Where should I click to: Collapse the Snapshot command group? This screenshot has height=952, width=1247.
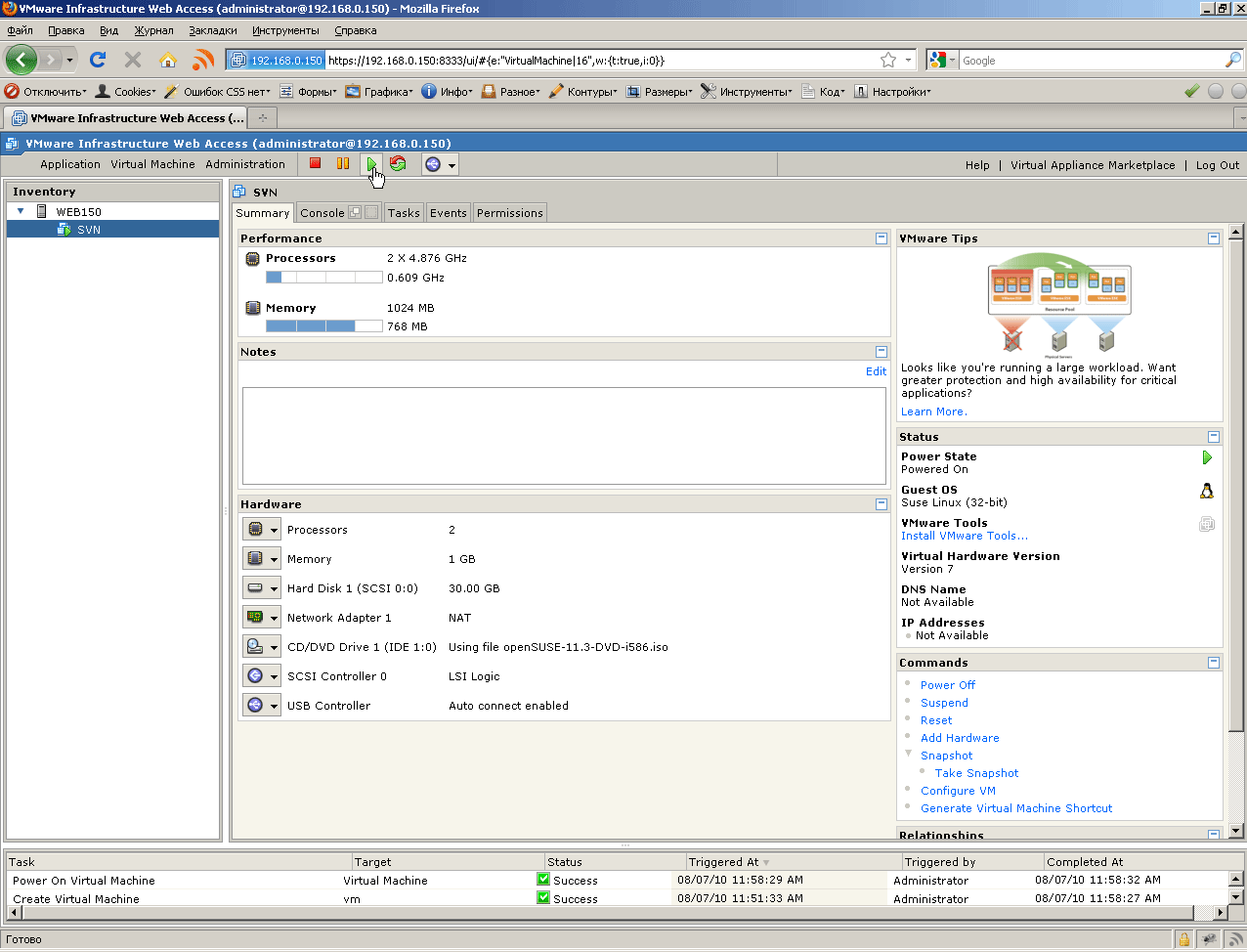tap(908, 754)
